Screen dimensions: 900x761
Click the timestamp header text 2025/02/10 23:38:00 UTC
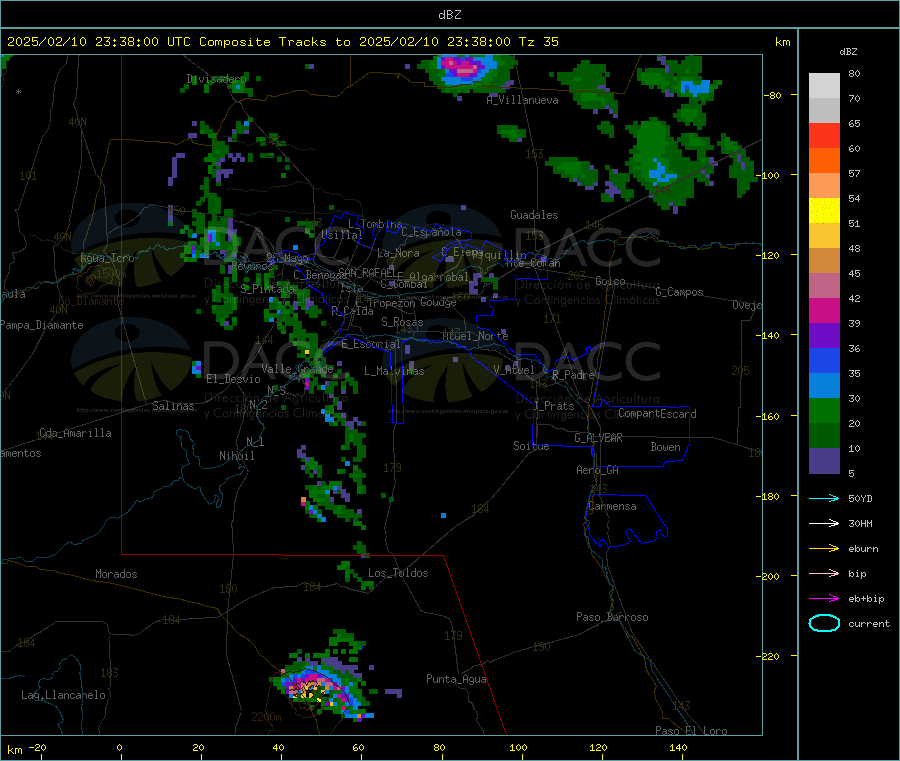click(99, 42)
